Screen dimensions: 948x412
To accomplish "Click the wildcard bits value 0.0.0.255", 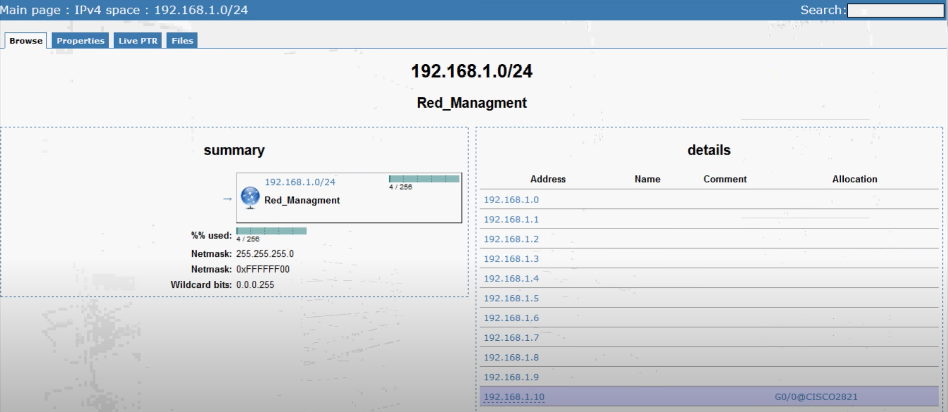I will click(x=255, y=284).
